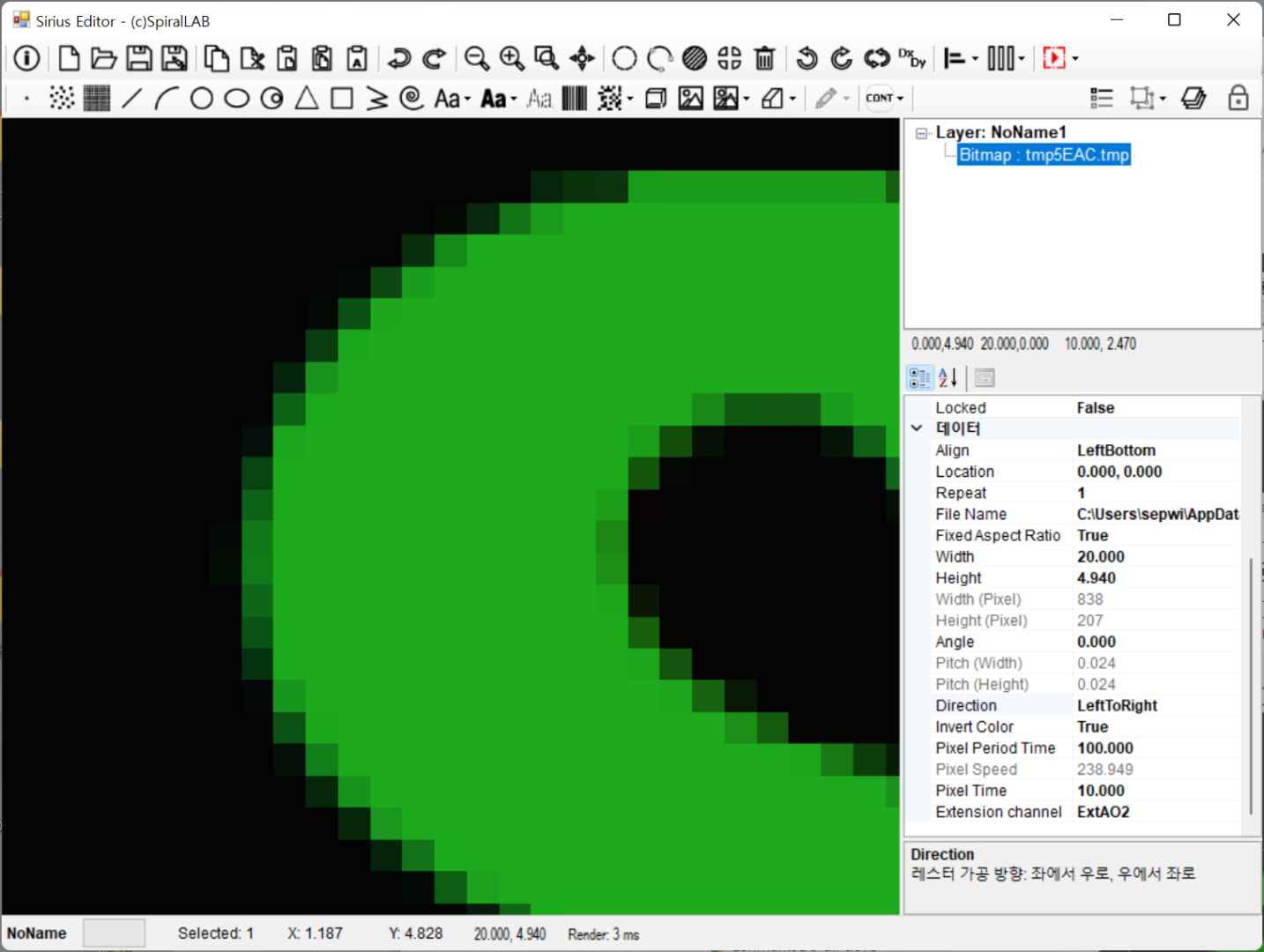This screenshot has height=952, width=1264.
Task: Open the Dx Dy offset tool
Action: click(912, 58)
